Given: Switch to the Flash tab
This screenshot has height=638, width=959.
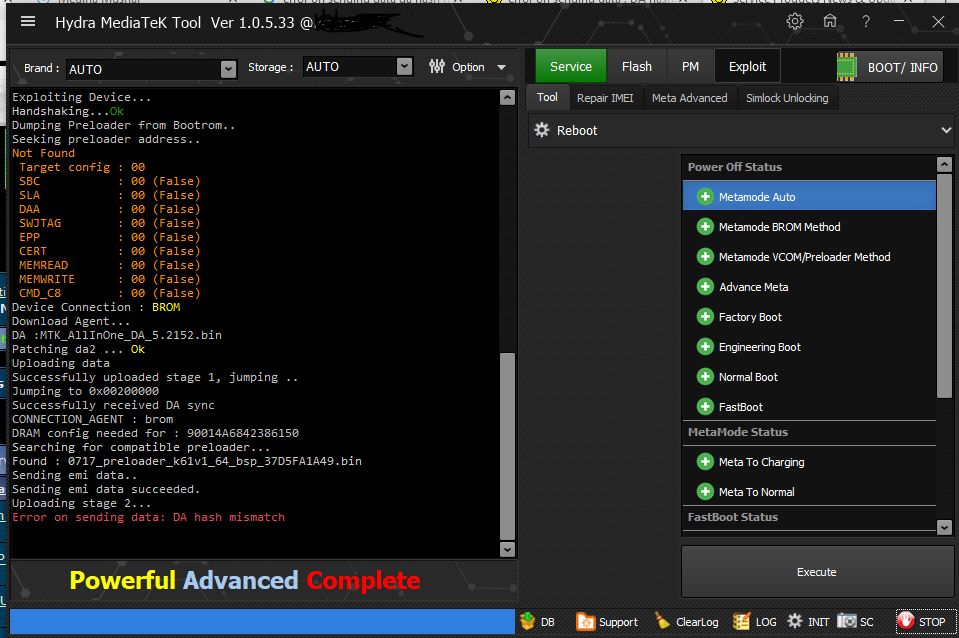Looking at the screenshot, I should (x=637, y=66).
